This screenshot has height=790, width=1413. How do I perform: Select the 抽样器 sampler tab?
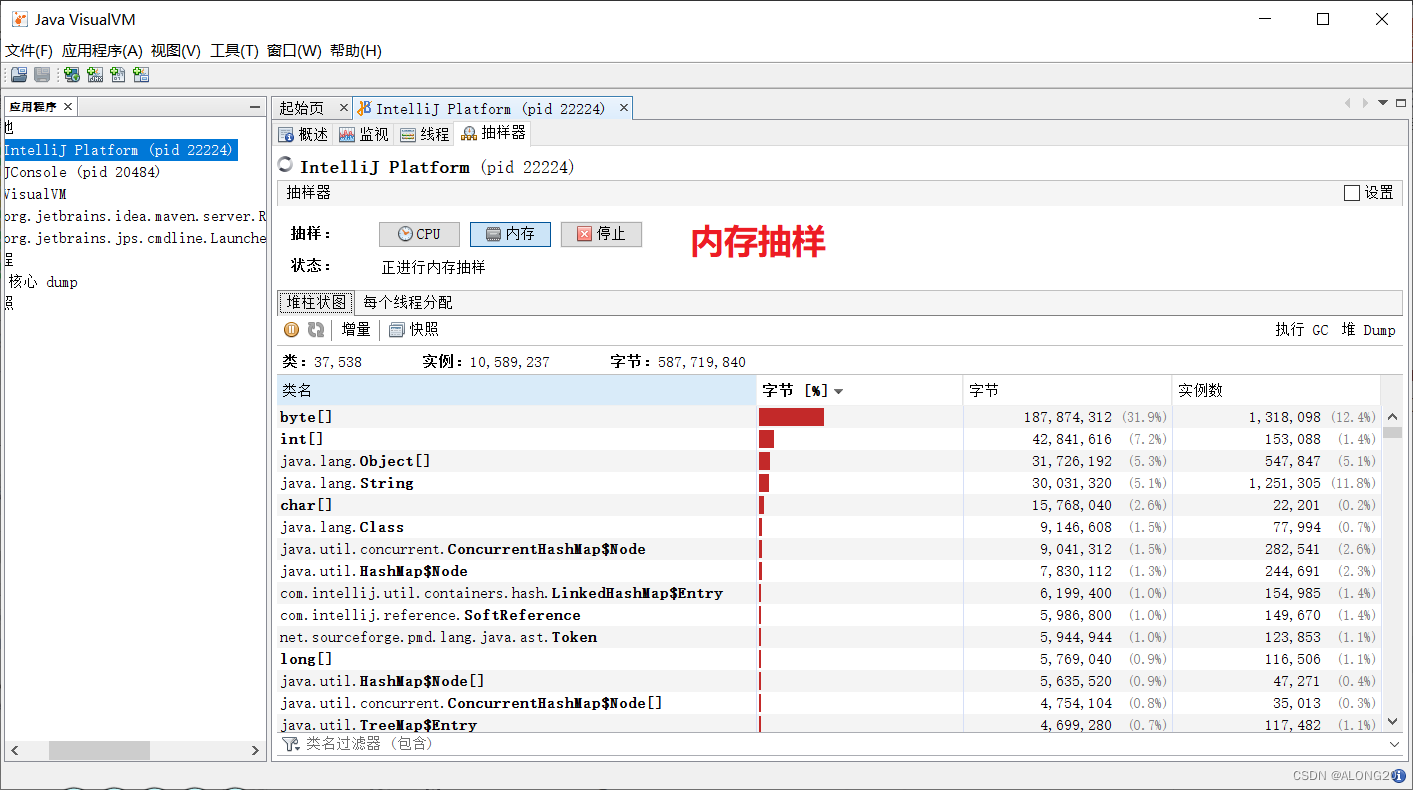(492, 133)
